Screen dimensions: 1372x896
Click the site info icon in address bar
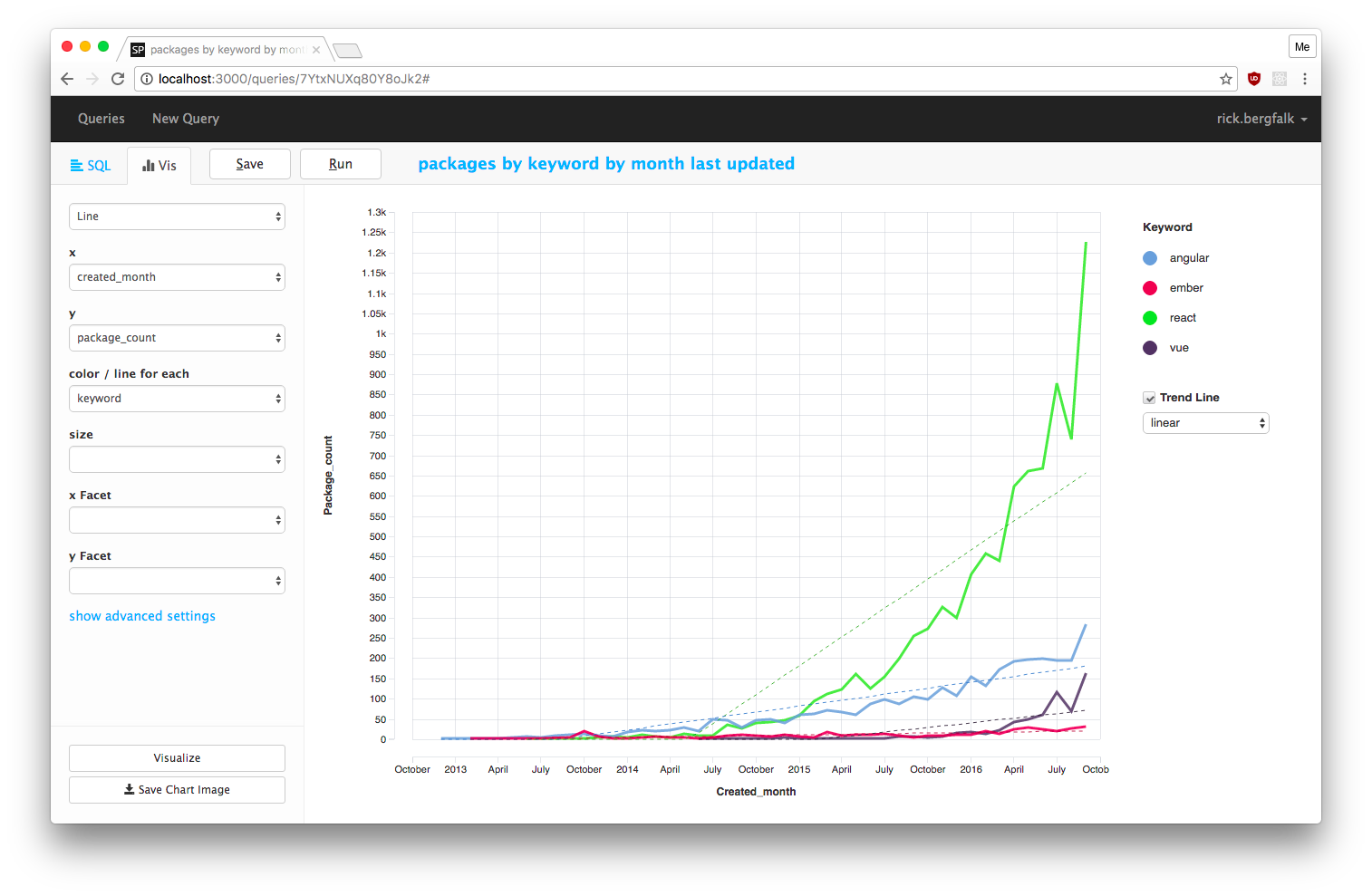click(x=147, y=79)
